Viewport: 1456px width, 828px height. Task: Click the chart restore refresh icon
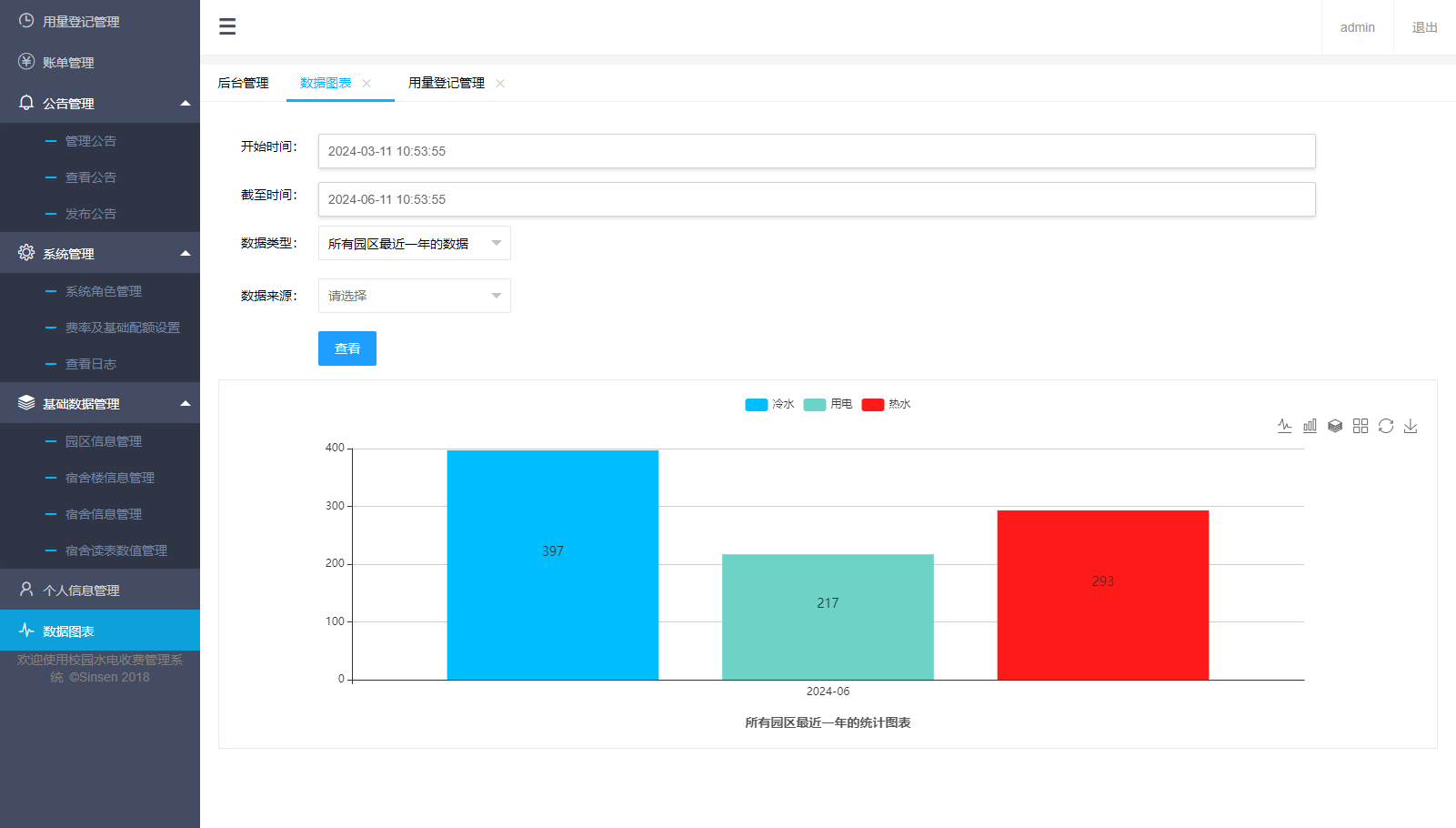tap(1386, 426)
